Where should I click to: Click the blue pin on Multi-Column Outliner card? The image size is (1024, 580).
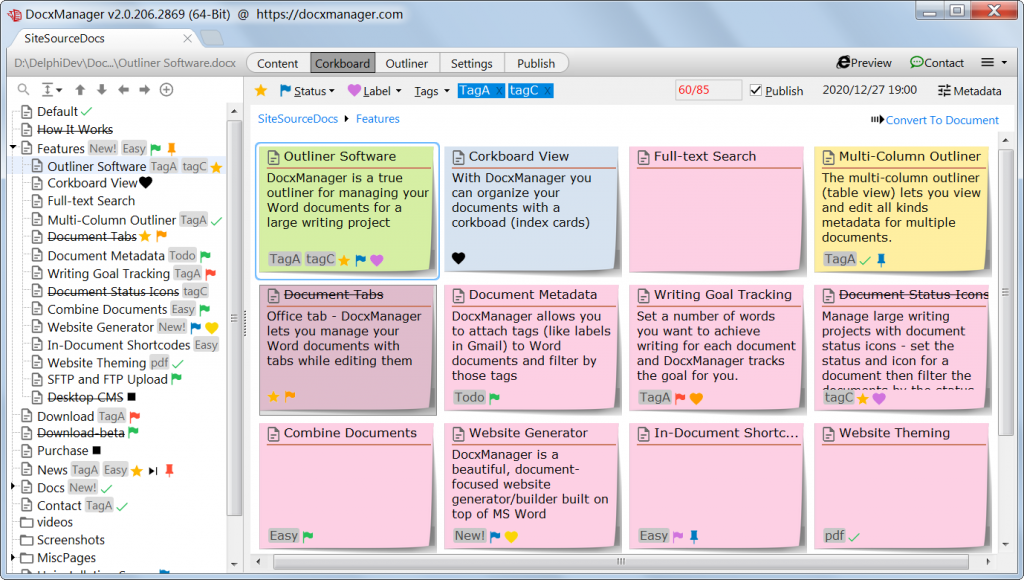(881, 260)
